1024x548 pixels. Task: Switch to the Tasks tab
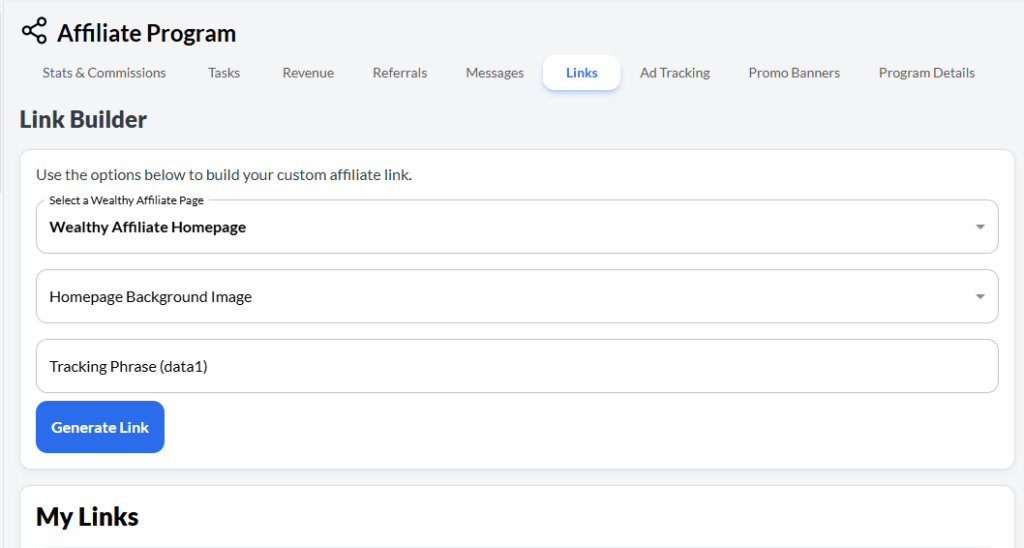(224, 73)
